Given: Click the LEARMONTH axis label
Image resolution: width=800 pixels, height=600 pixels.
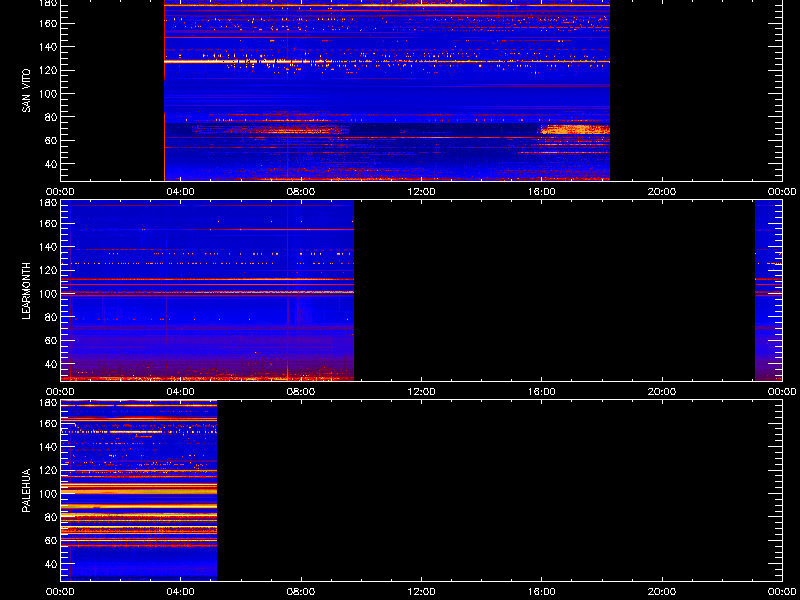Looking at the screenshot, I should tap(26, 291).
